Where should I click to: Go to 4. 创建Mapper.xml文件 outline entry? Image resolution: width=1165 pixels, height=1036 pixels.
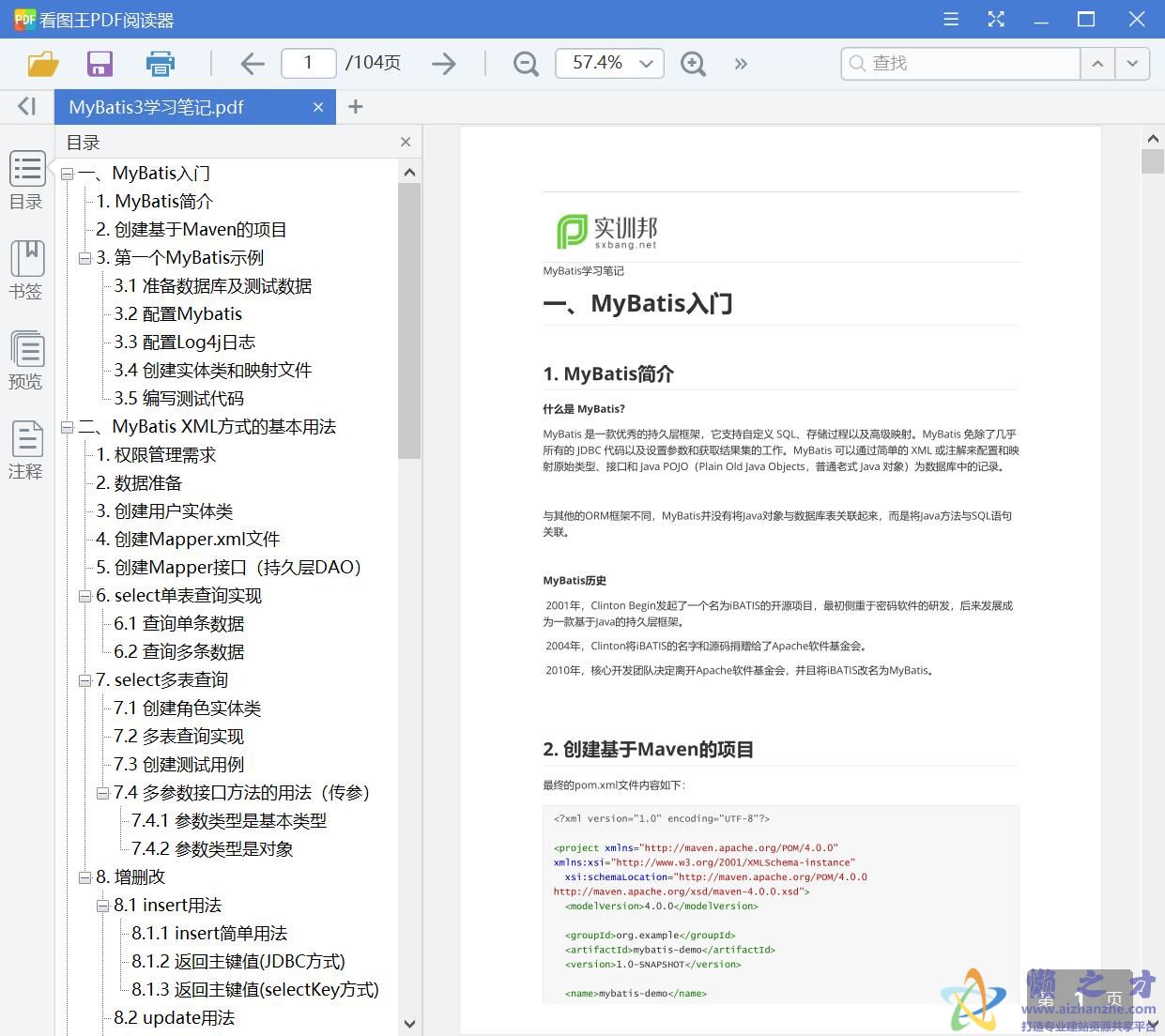point(188,540)
